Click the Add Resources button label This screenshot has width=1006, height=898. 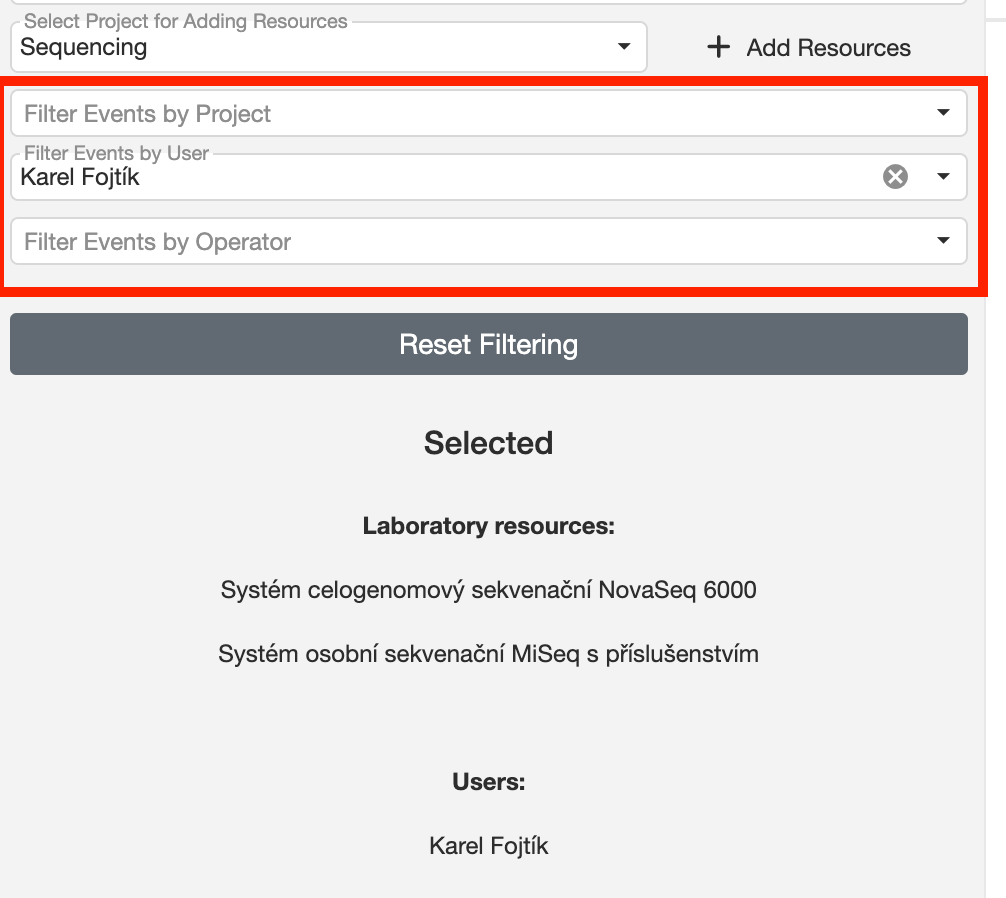point(828,48)
